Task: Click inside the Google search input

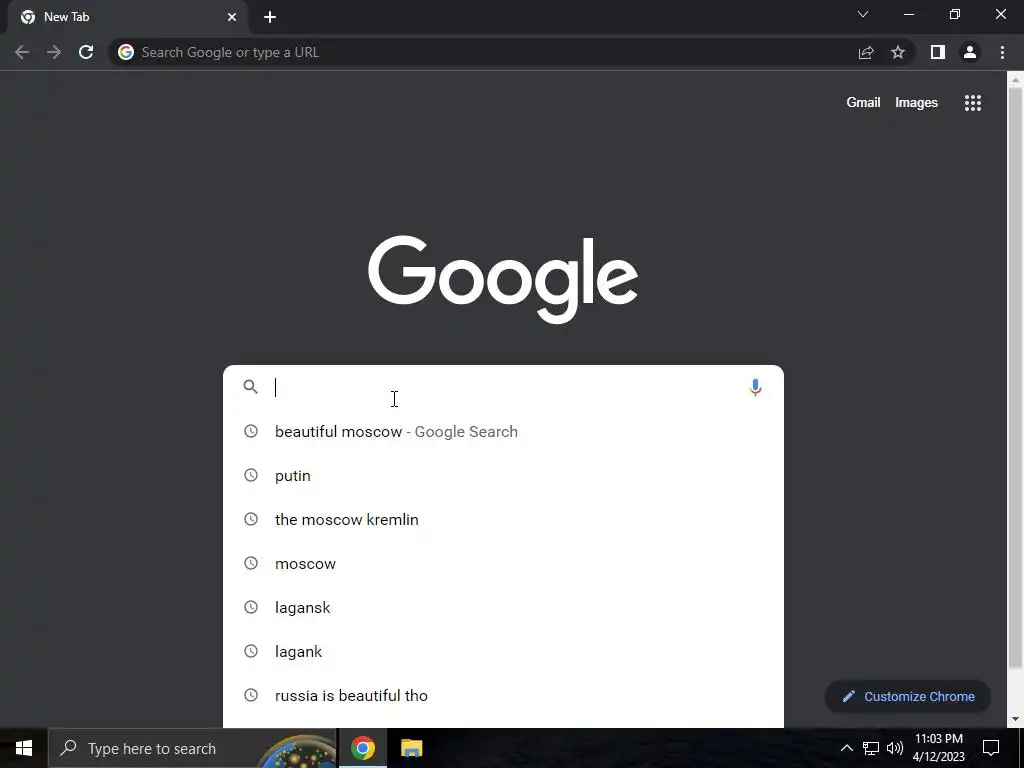Action: tap(503, 387)
